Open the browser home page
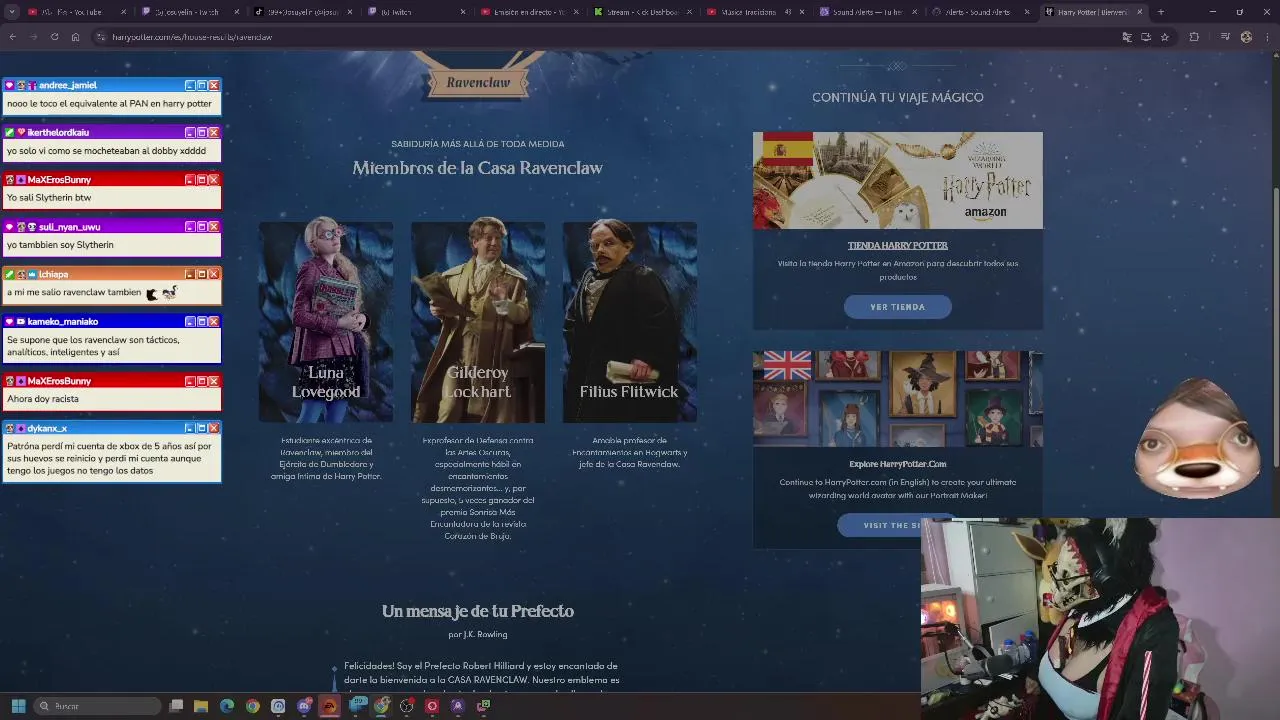 click(x=75, y=37)
